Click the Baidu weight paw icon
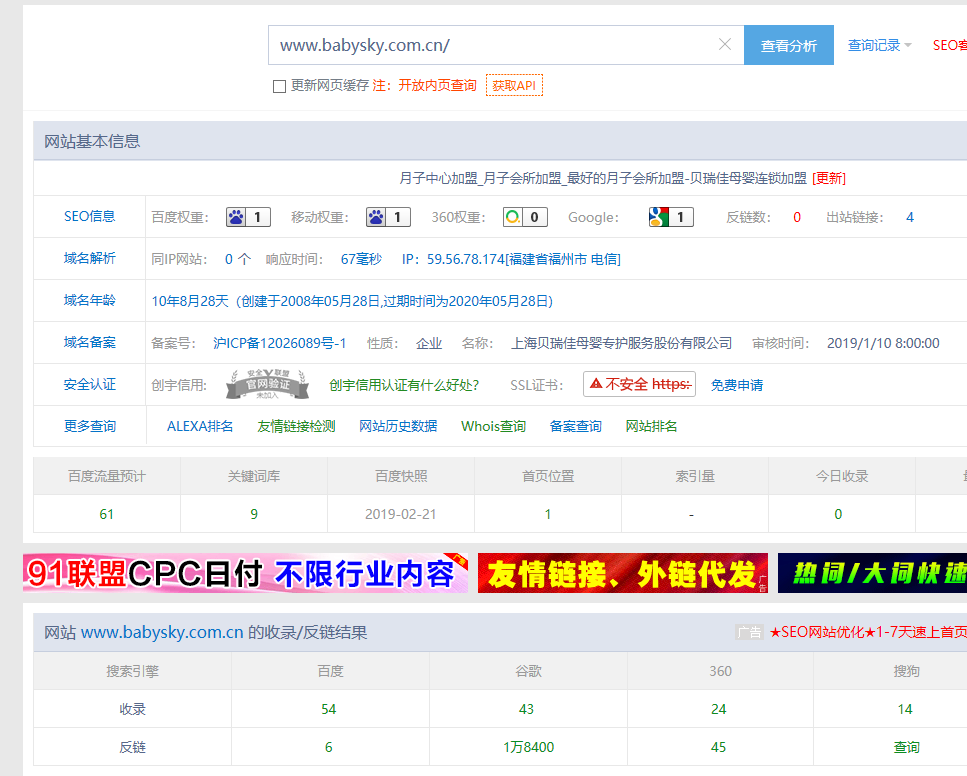Image resolution: width=967 pixels, height=776 pixels. (236, 217)
